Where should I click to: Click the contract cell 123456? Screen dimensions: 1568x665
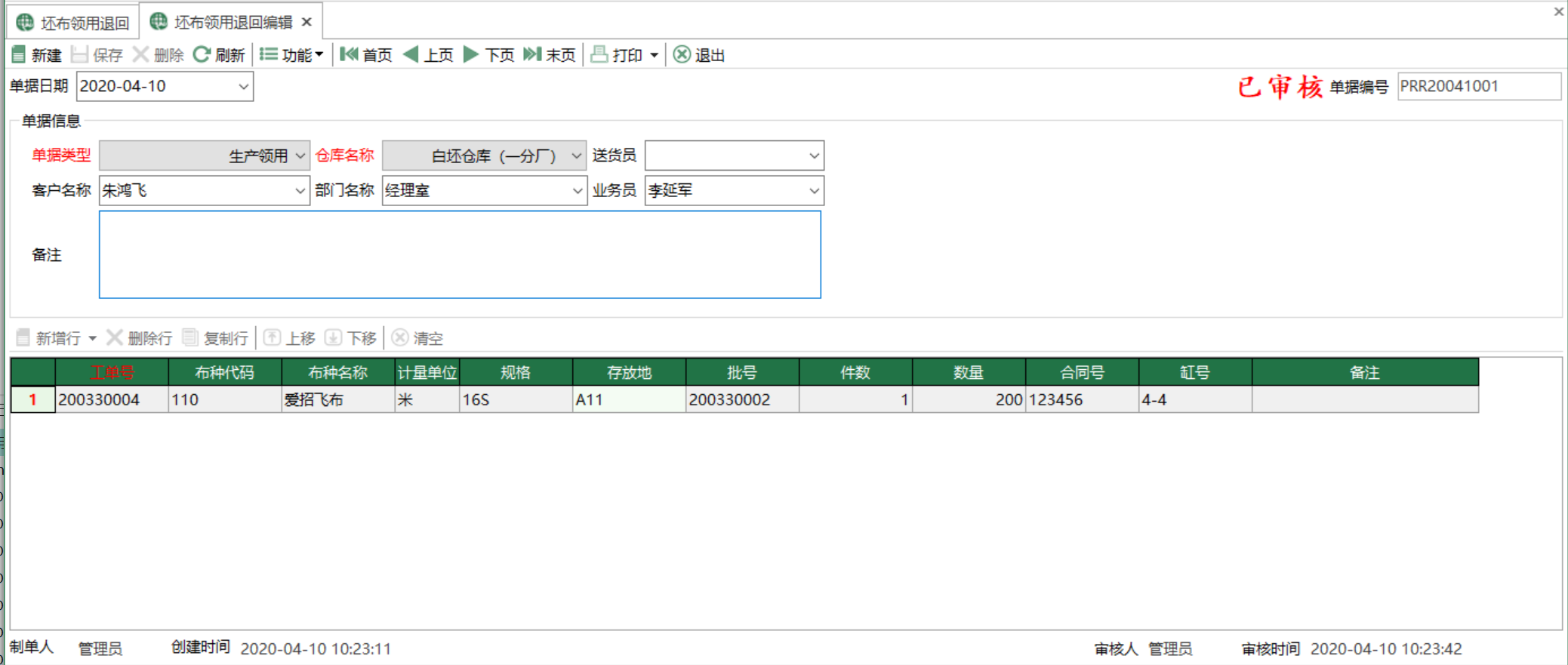click(x=1083, y=399)
